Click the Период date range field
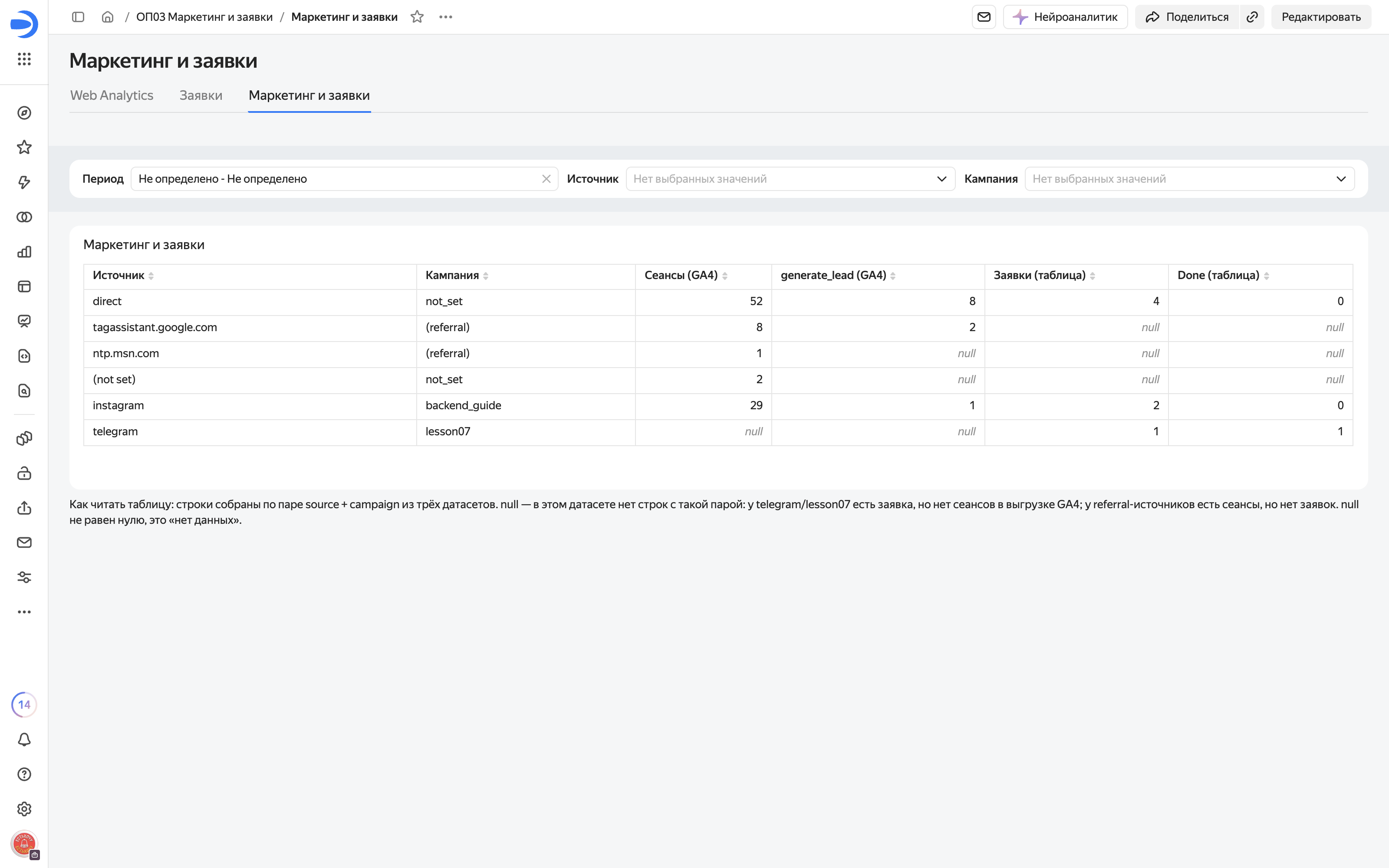The width and height of the screenshot is (1389, 868). point(344,178)
